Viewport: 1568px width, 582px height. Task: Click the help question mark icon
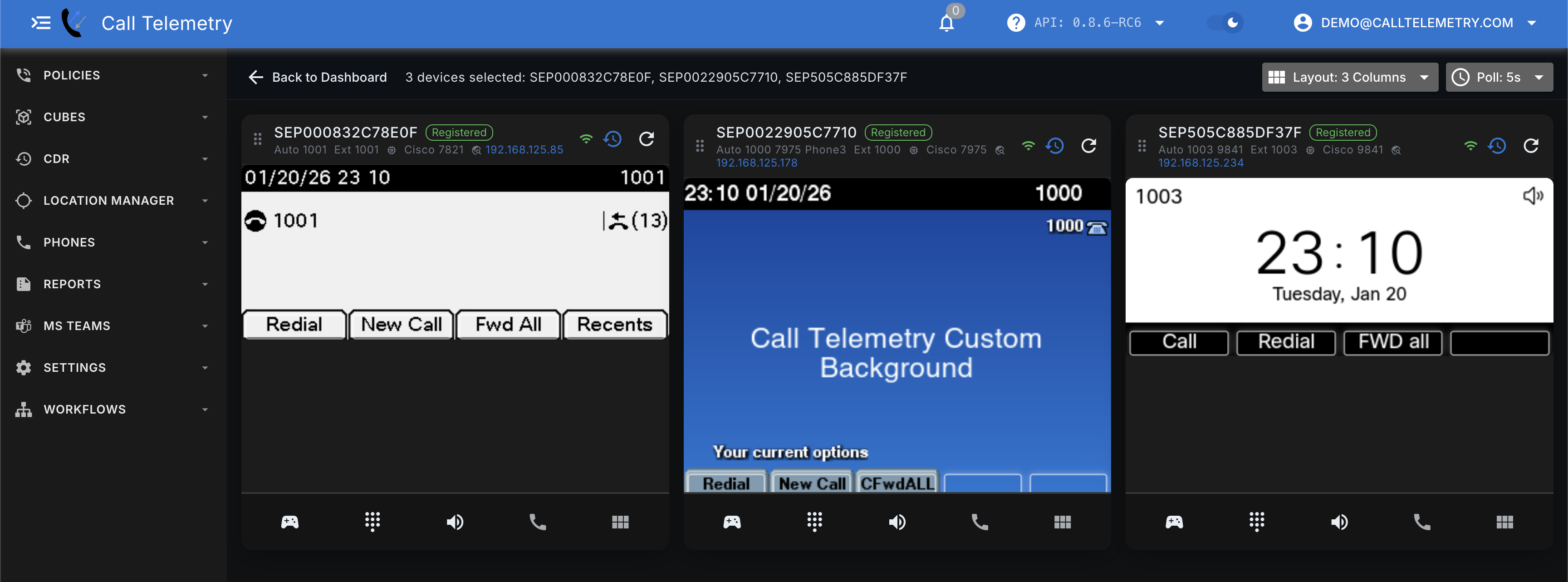[x=1016, y=23]
